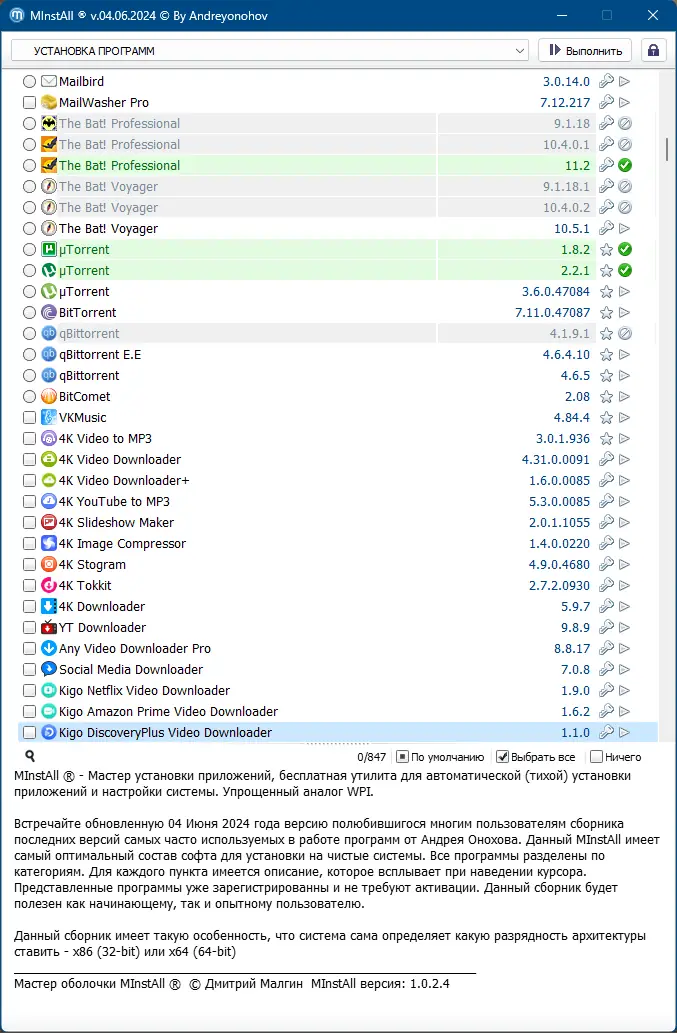Click 'VKMusic' entry text
The image size is (677, 1033).
82,418
